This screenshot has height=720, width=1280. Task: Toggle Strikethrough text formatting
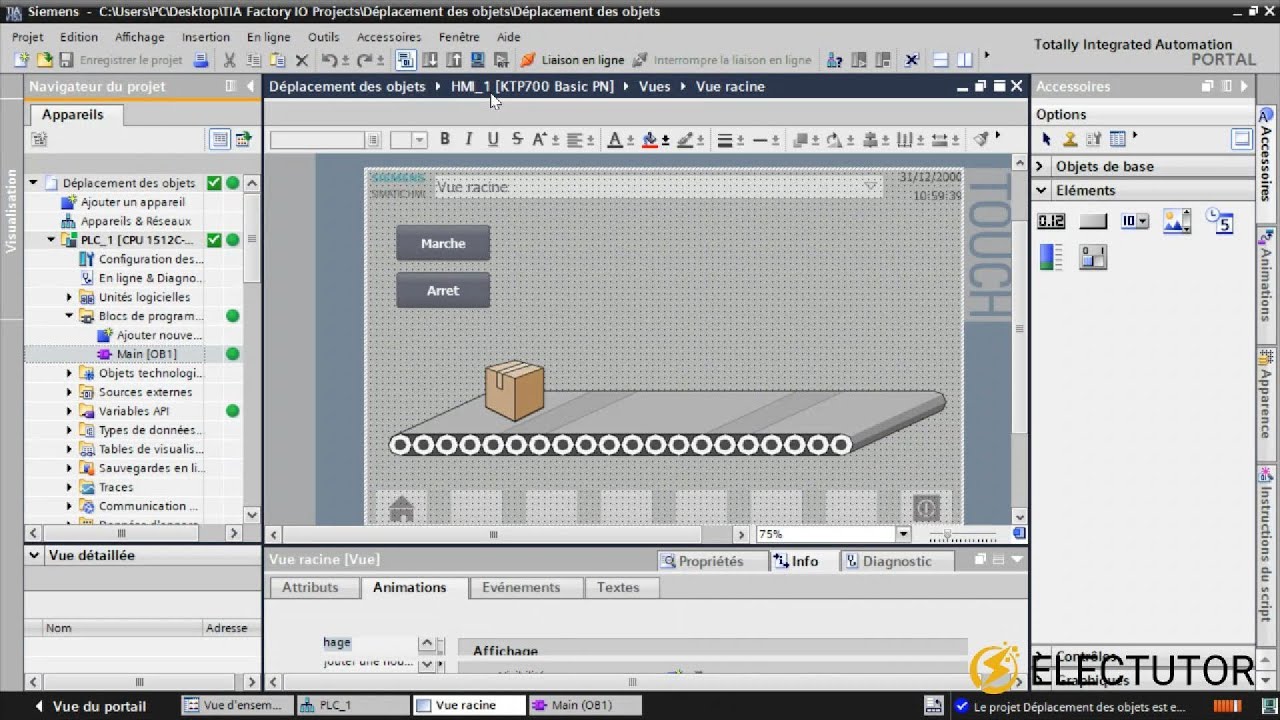(x=516, y=140)
